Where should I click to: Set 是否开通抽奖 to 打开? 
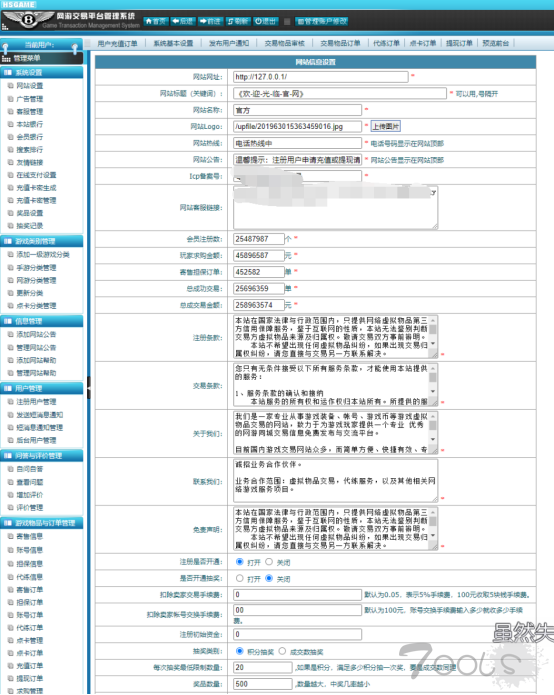240,578
